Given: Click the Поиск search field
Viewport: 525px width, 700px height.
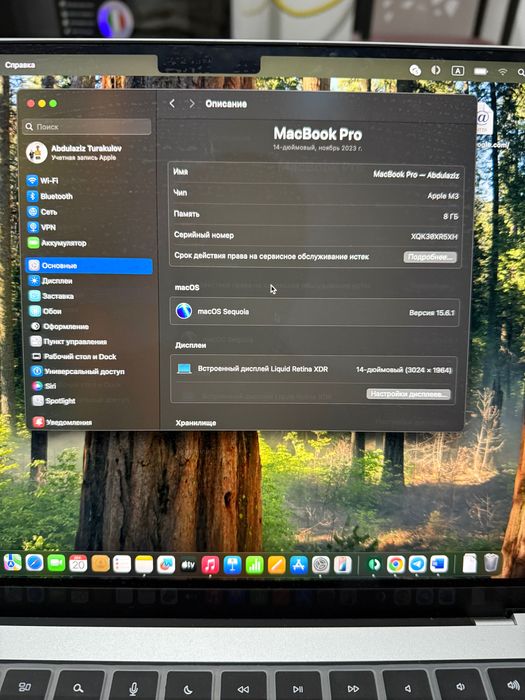Looking at the screenshot, I should pyautogui.click(x=87, y=127).
